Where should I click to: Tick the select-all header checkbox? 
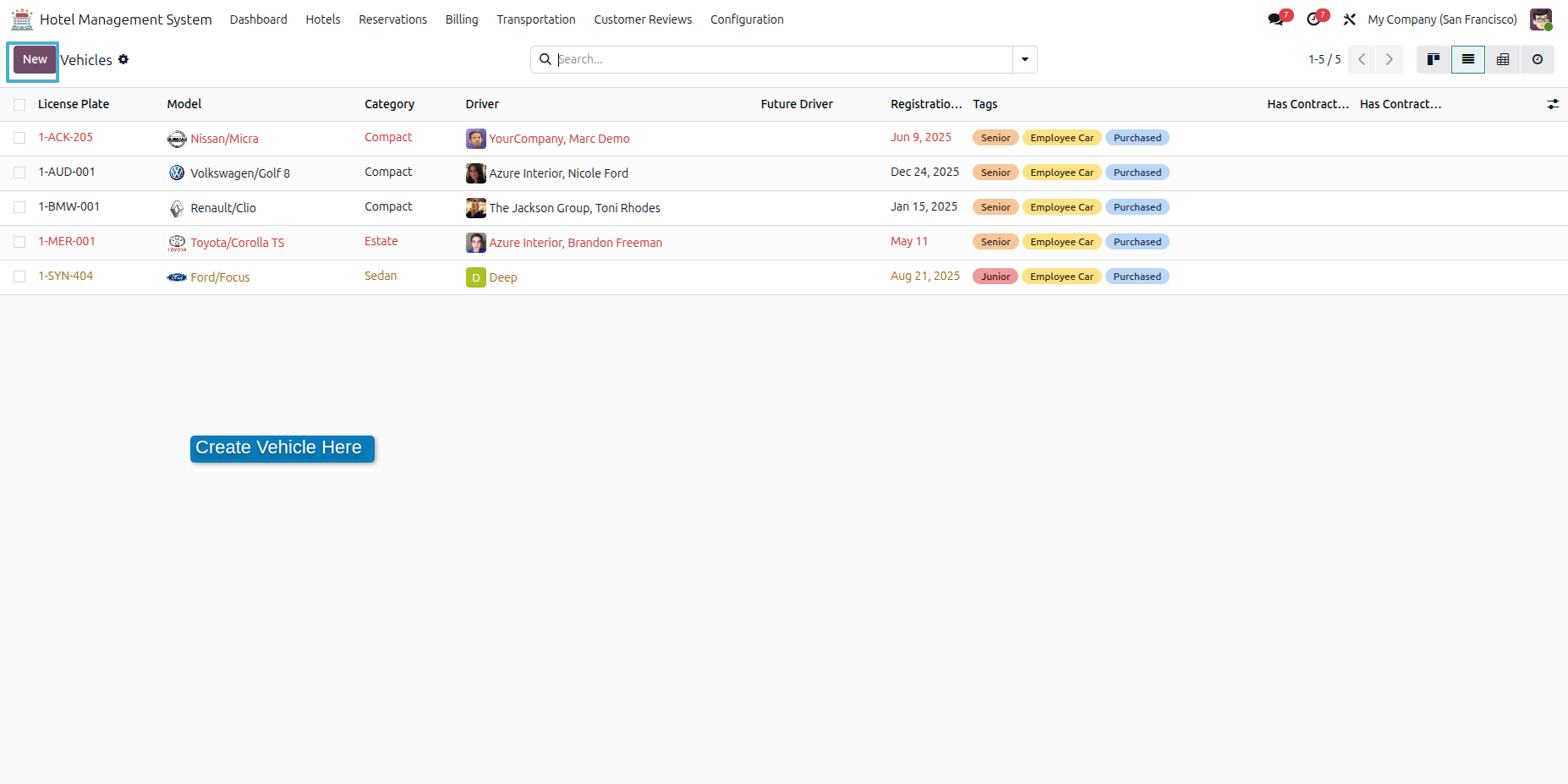point(19,105)
